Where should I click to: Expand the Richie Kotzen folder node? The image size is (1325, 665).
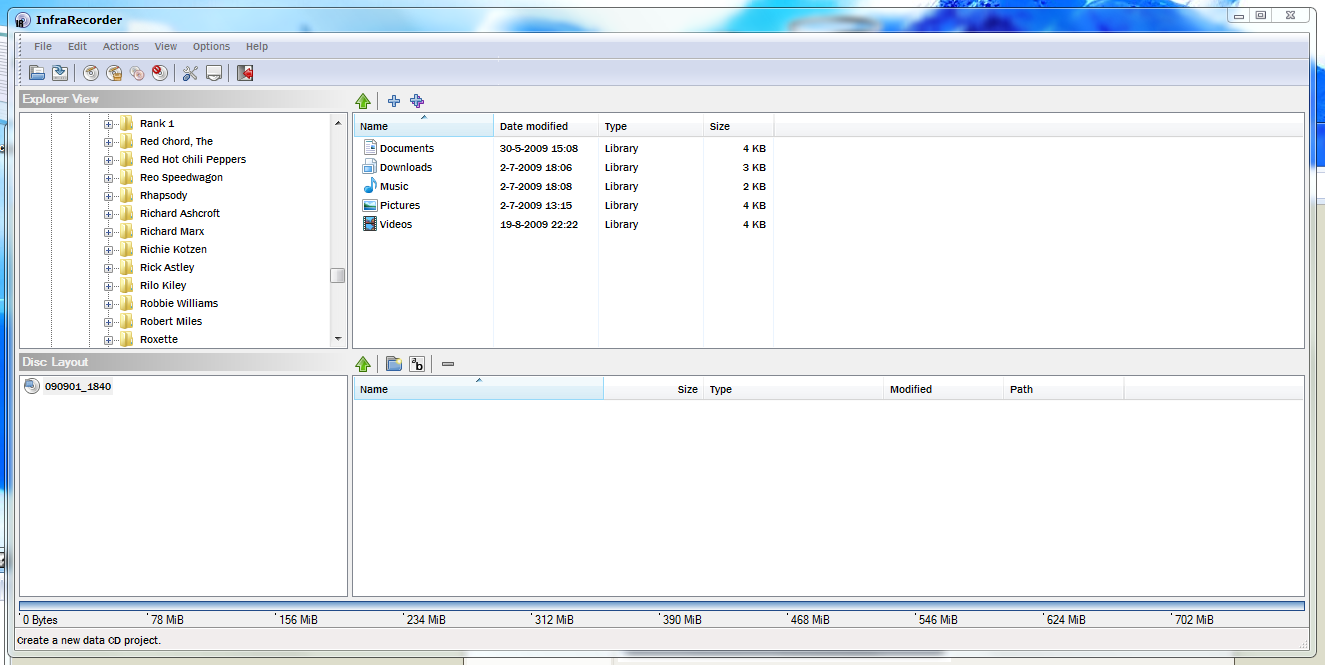109,250
